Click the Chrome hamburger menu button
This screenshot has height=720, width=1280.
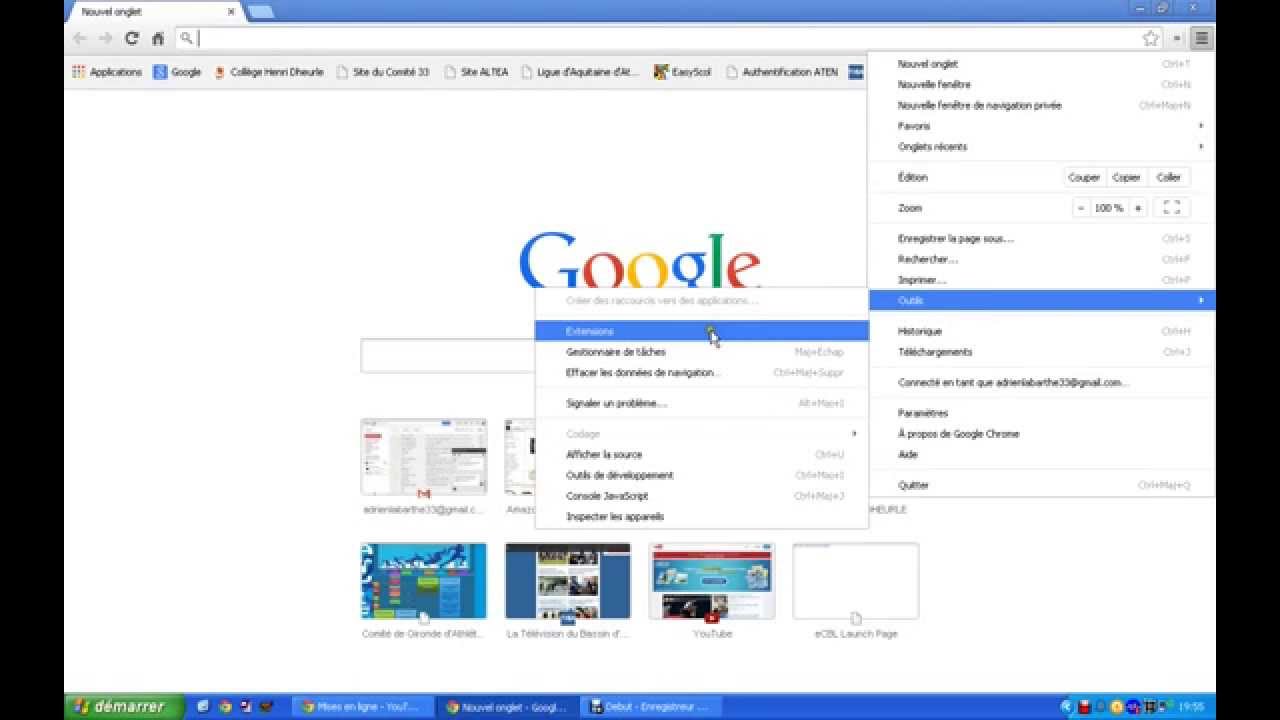pos(1201,38)
